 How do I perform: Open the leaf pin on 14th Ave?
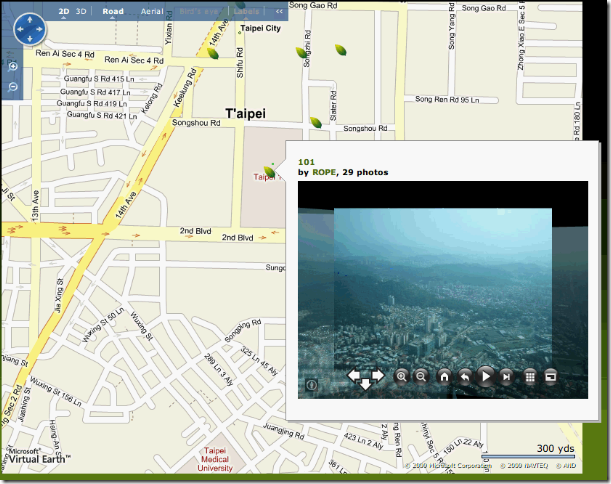(x=213, y=53)
